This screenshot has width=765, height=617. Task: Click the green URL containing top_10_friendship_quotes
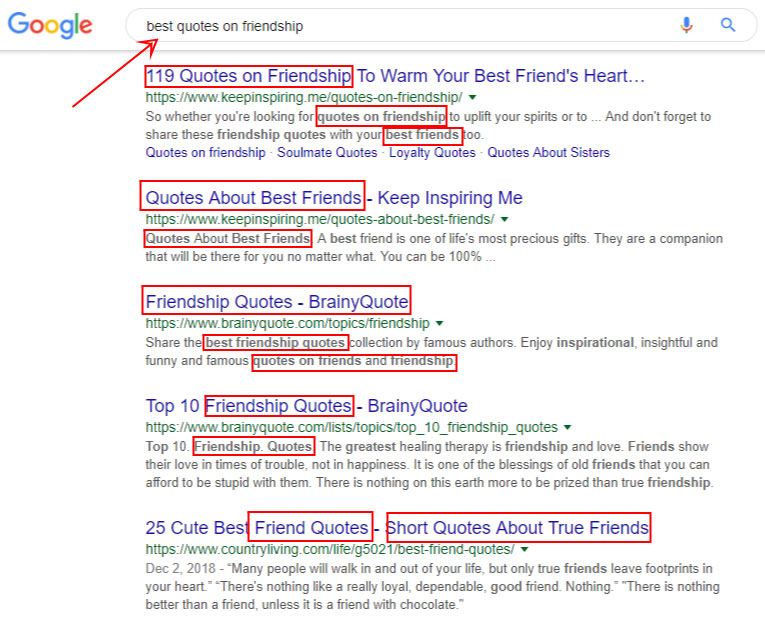pos(351,427)
